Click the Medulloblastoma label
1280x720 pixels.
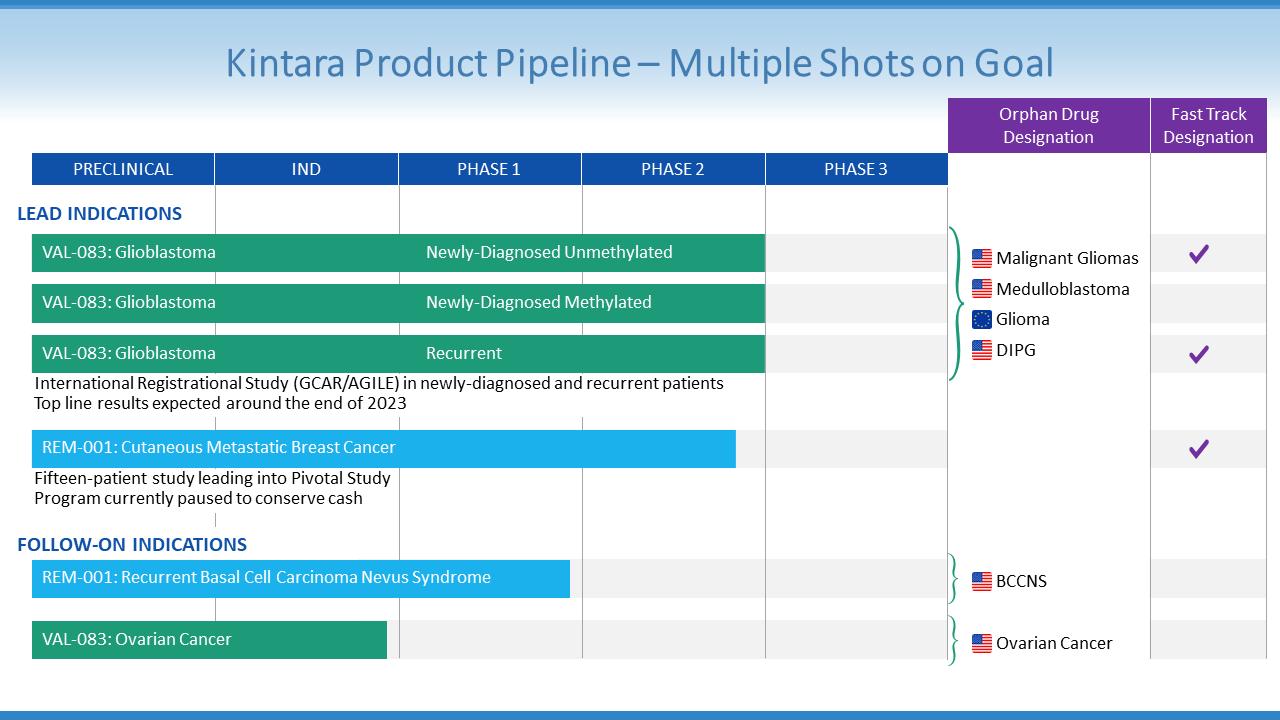click(x=1063, y=289)
